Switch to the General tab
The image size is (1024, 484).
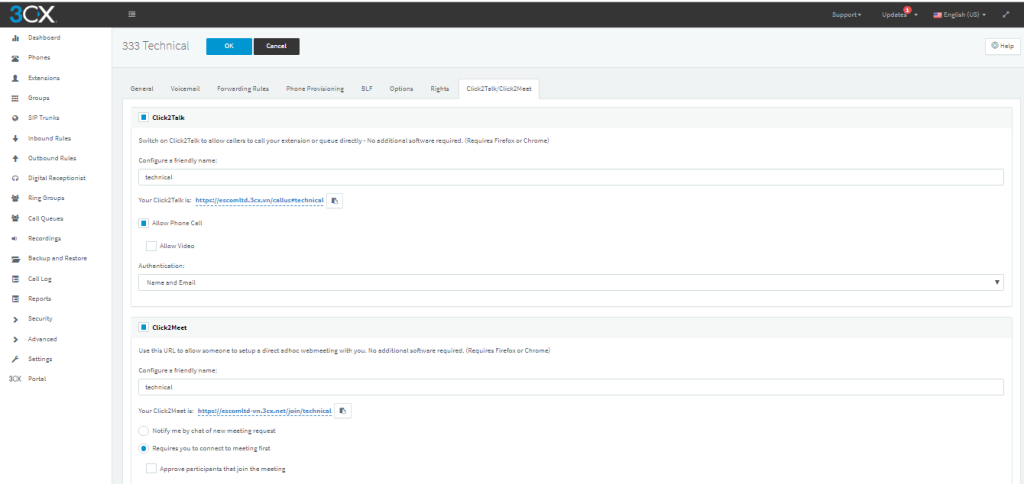142,89
